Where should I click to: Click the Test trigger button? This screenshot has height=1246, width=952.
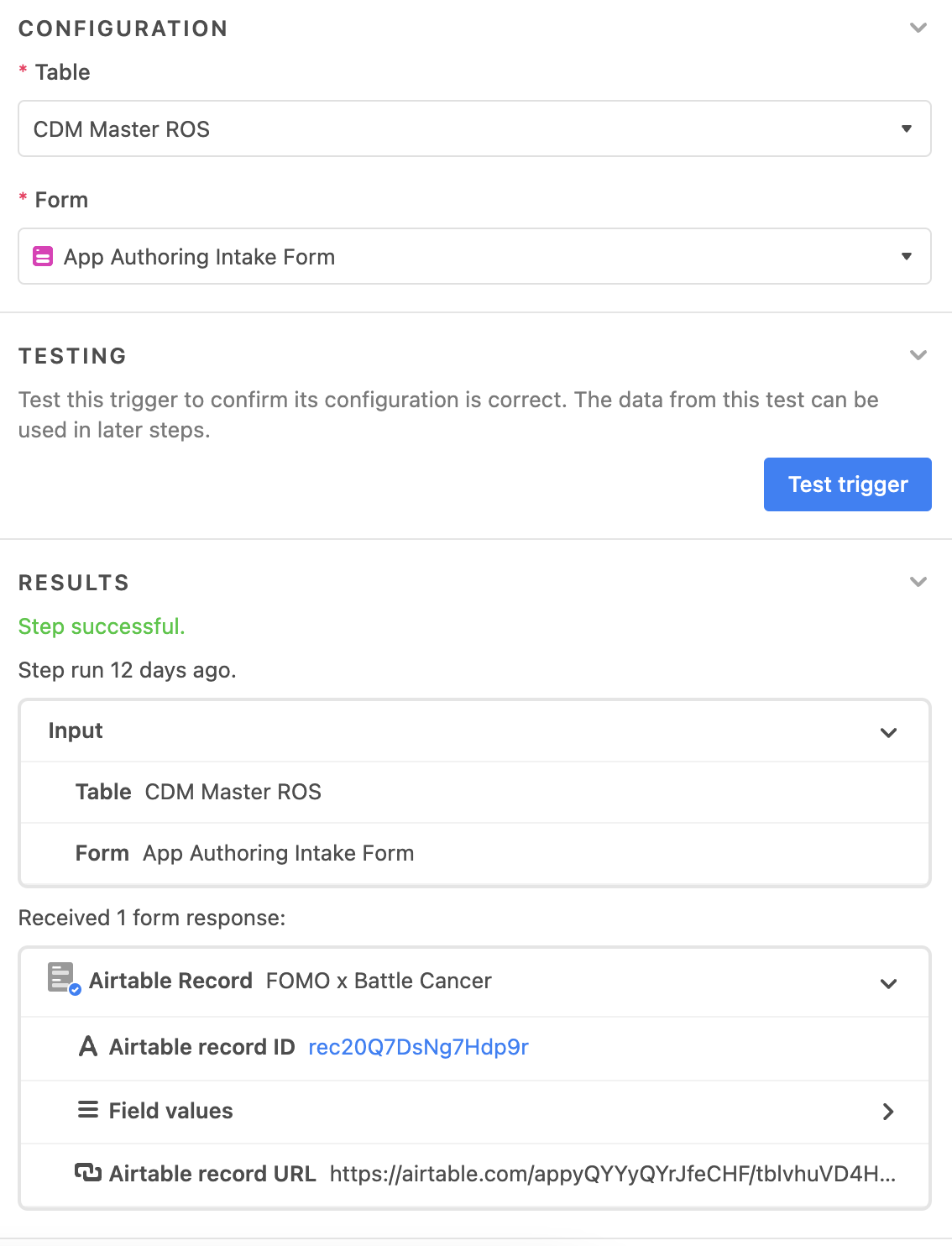[848, 484]
